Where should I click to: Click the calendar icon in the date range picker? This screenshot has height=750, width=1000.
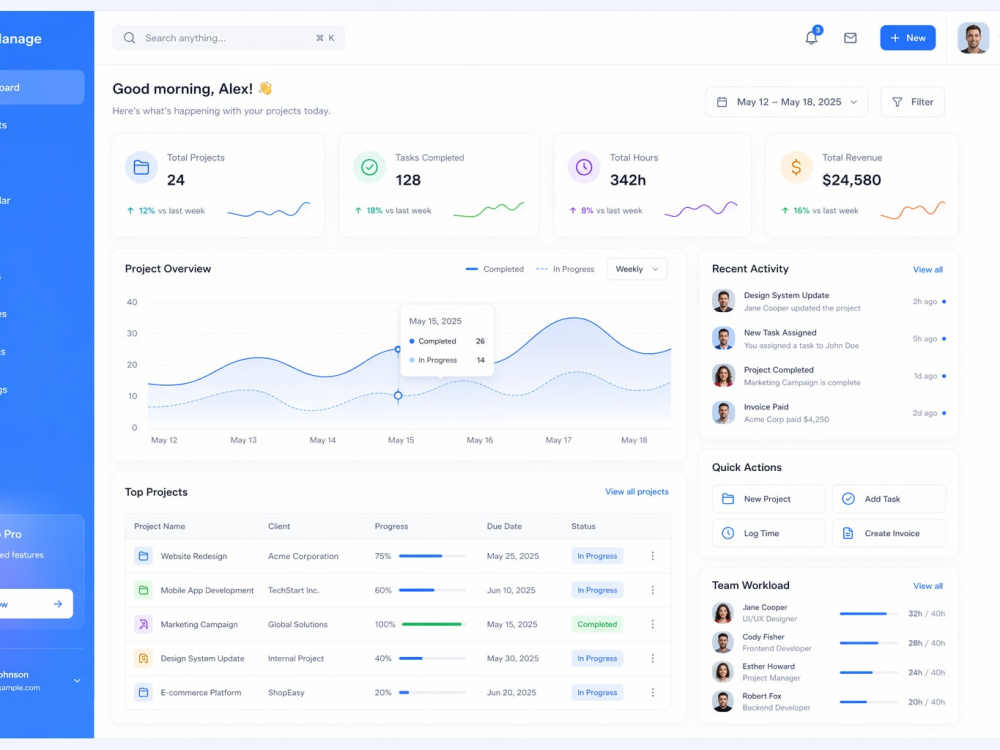pos(722,102)
